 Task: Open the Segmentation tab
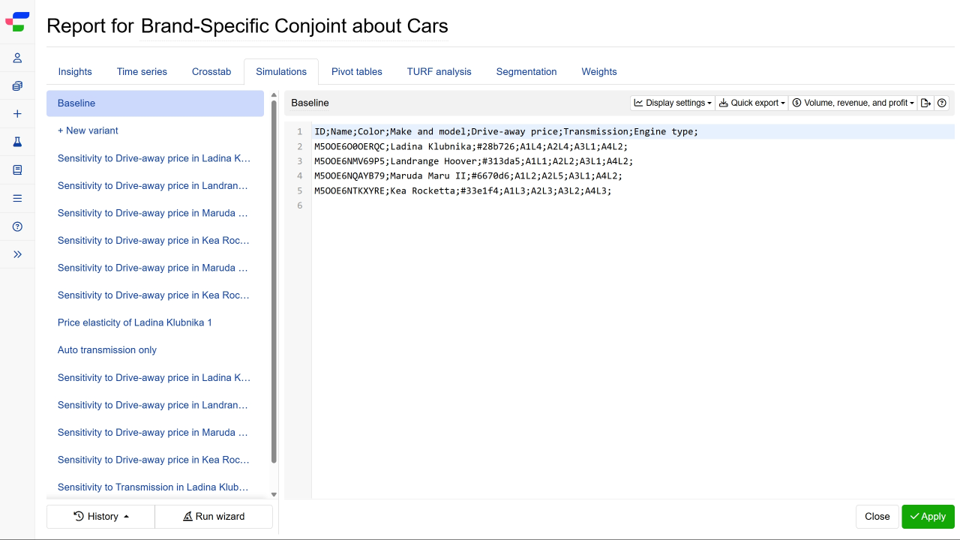tap(527, 72)
